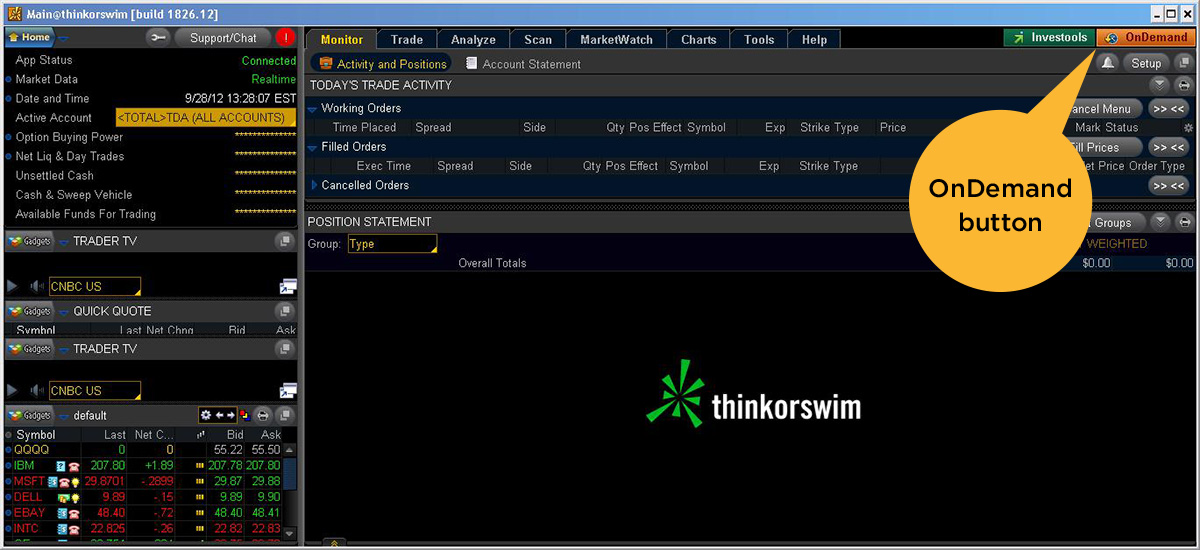Collapse the Working Orders section
This screenshot has width=1200, height=550.
(x=313, y=109)
